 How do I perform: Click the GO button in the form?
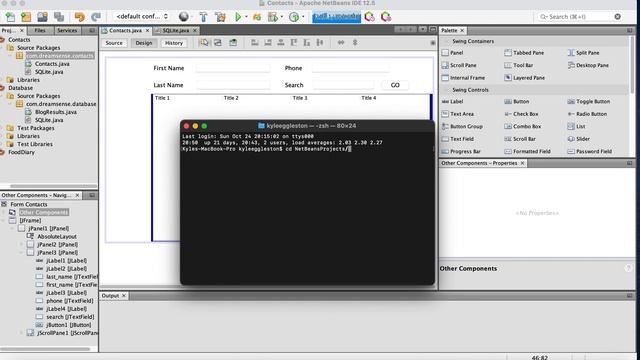click(x=395, y=85)
